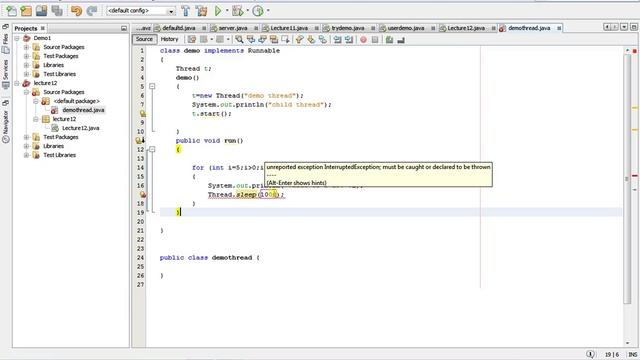Open the Debug Project dropdown arrow
Screen dimensions: 640x360
click(x=247, y=11)
